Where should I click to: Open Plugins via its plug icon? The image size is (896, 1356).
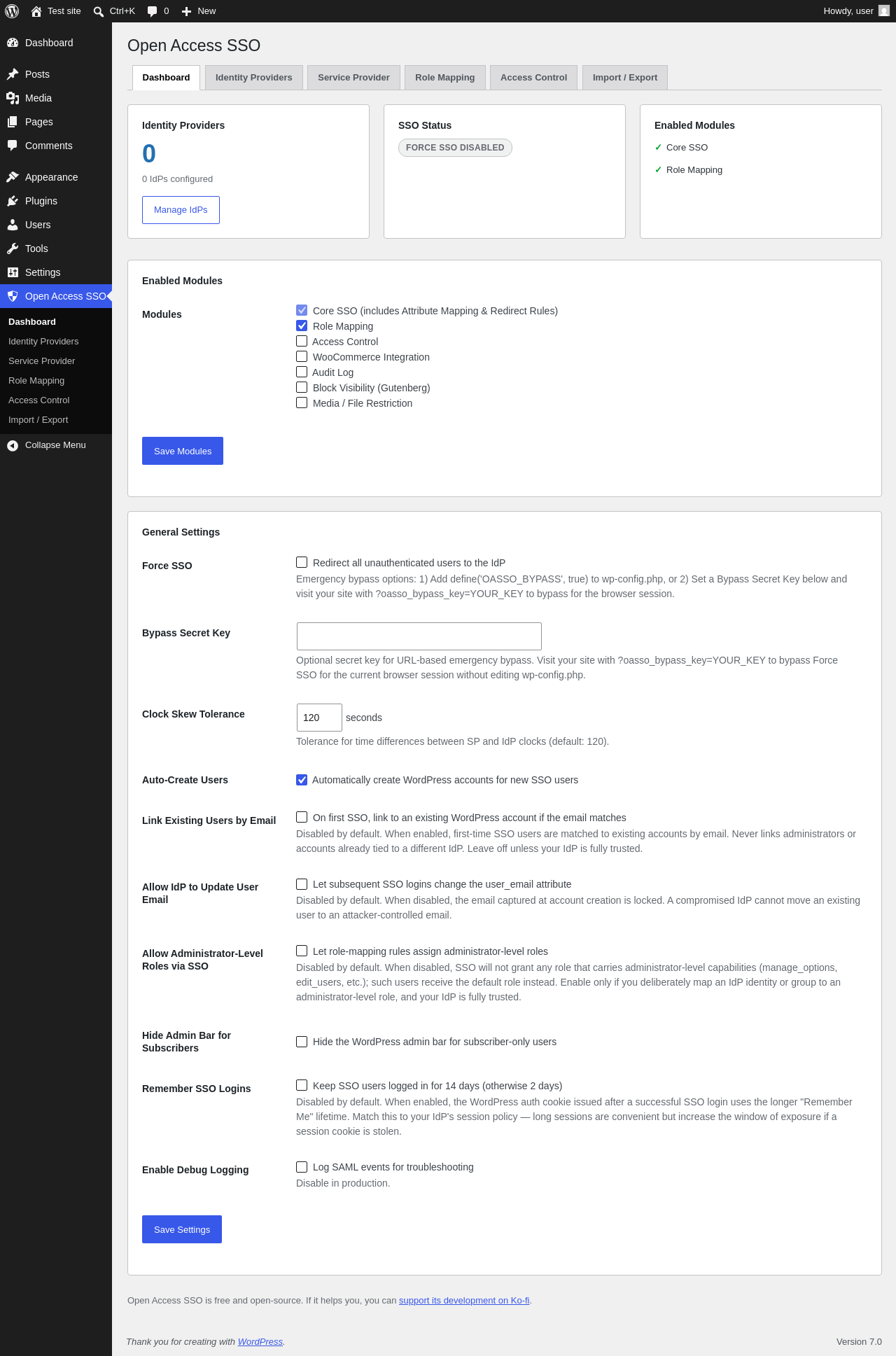(13, 201)
